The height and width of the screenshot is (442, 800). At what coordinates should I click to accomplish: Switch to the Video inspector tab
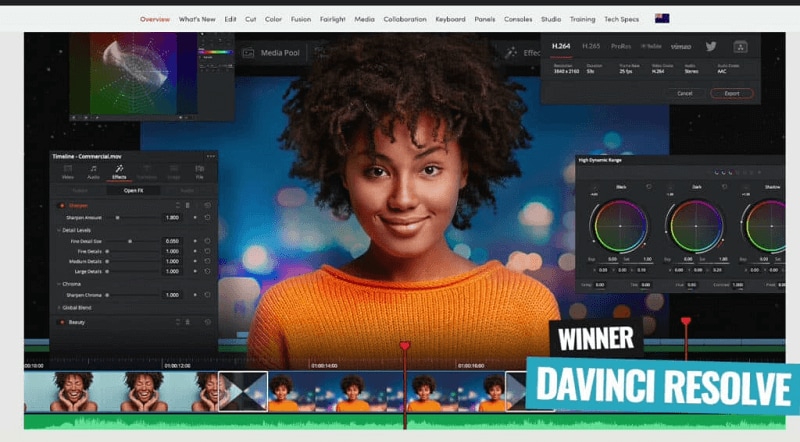tap(67, 171)
